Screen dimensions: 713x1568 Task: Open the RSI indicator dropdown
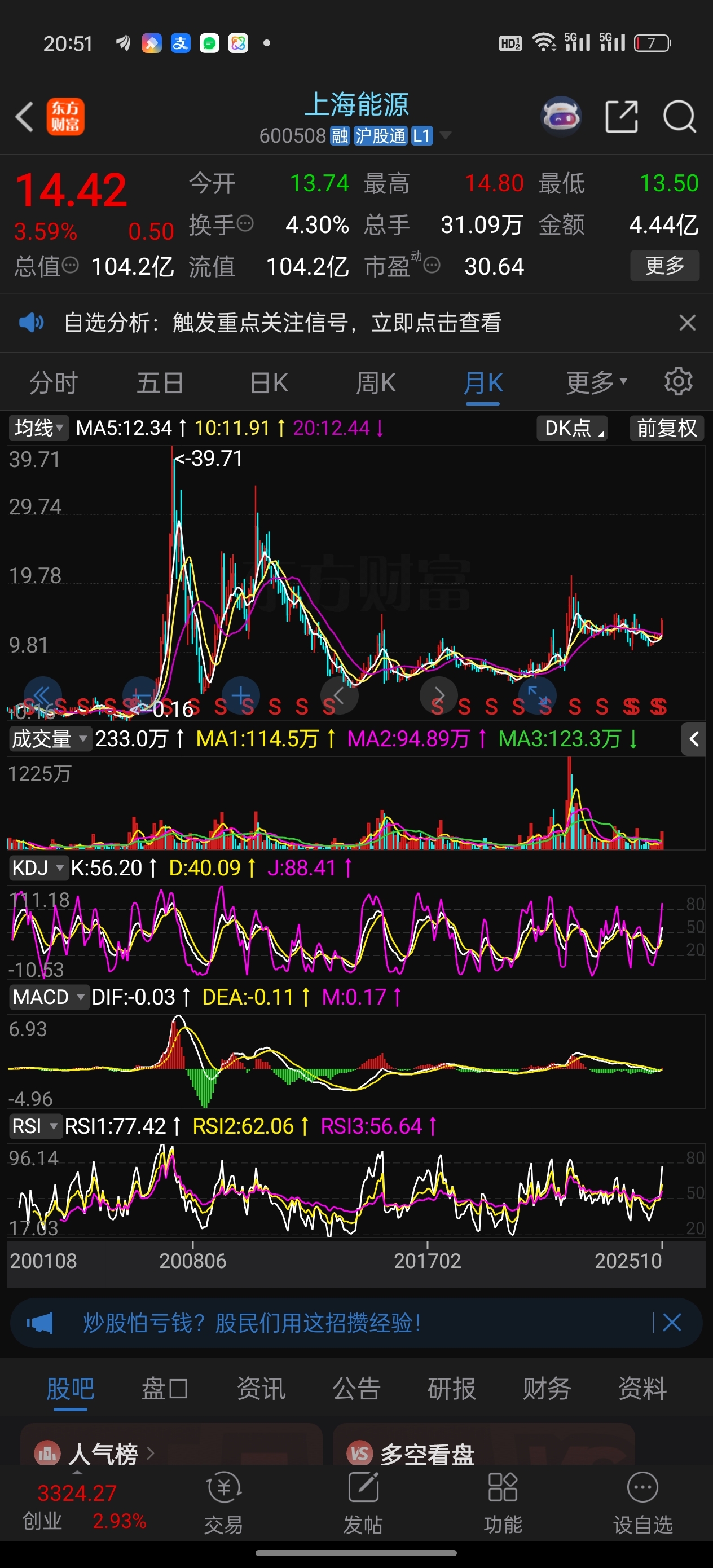(x=36, y=1125)
